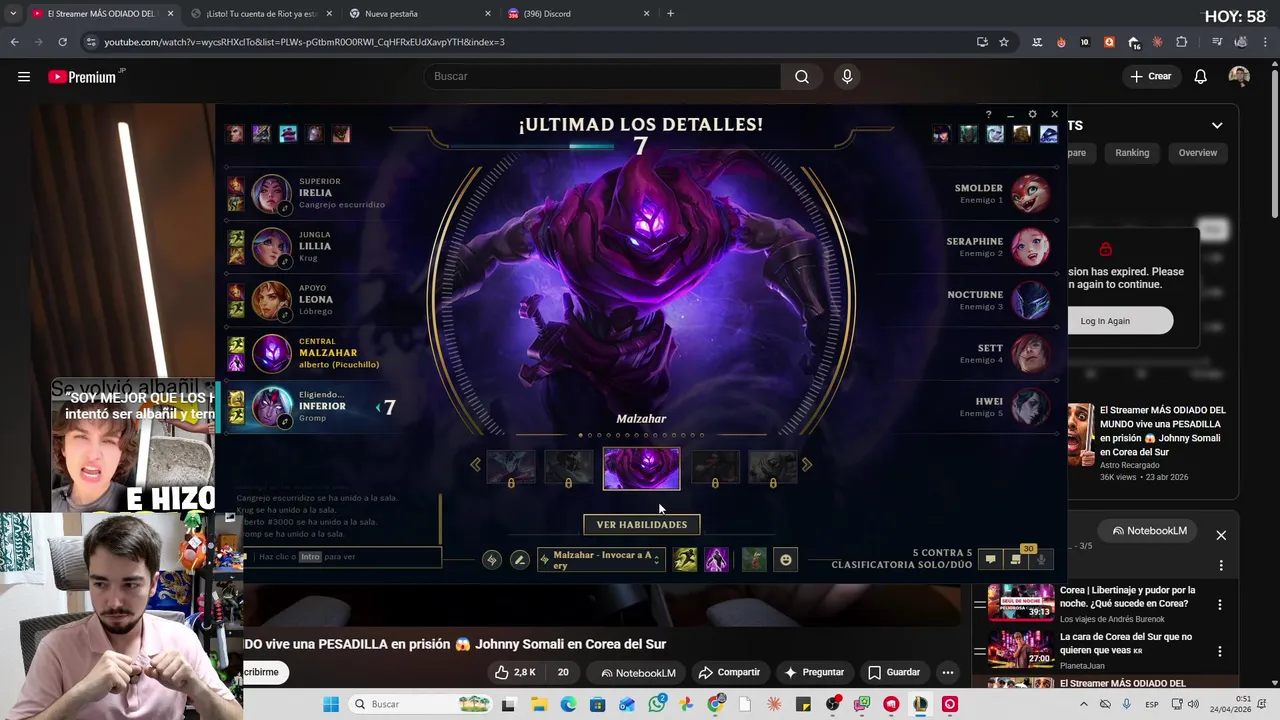Switch to the Overview tab
The height and width of the screenshot is (720, 1280).
click(x=1197, y=153)
